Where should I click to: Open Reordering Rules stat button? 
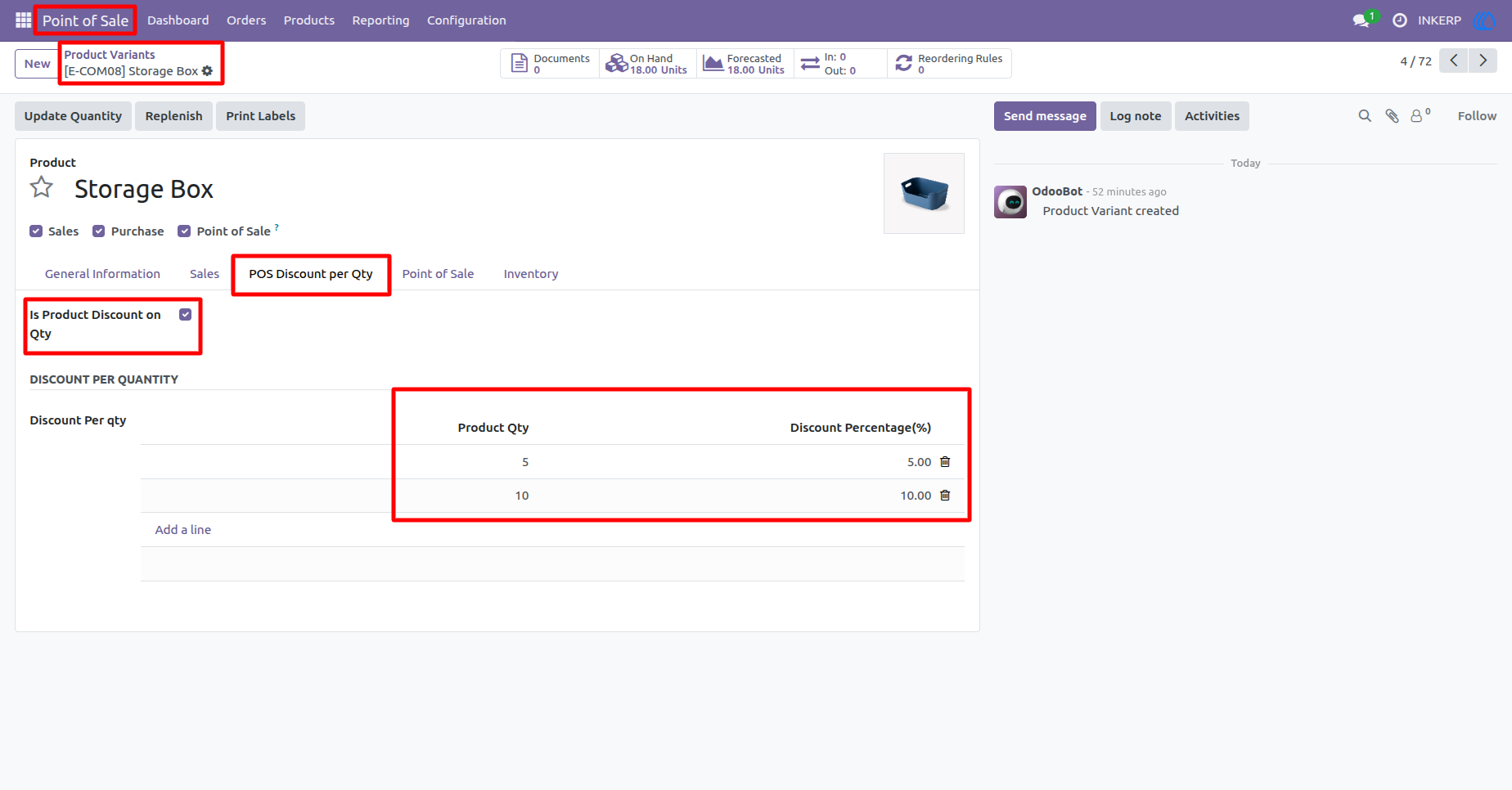click(x=949, y=64)
